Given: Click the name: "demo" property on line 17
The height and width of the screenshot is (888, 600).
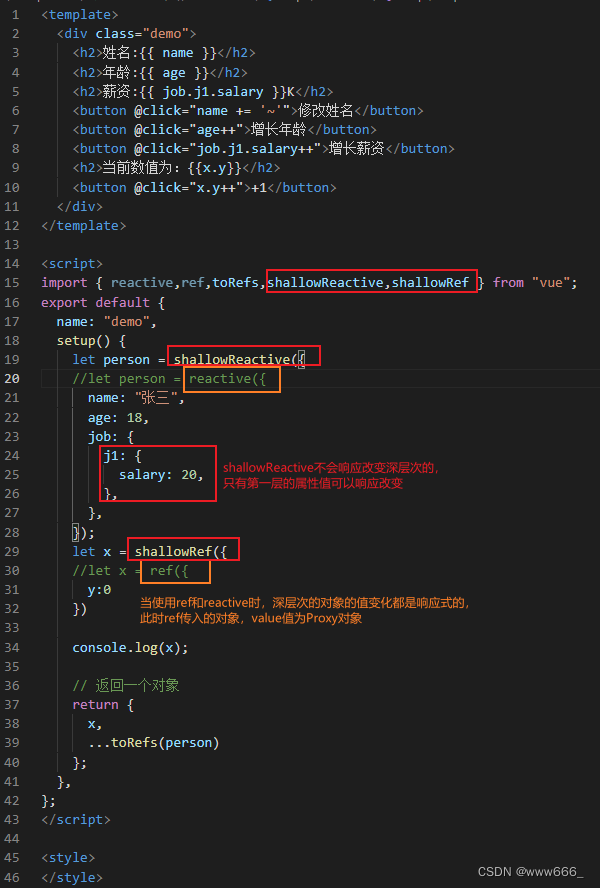Looking at the screenshot, I should (106, 322).
